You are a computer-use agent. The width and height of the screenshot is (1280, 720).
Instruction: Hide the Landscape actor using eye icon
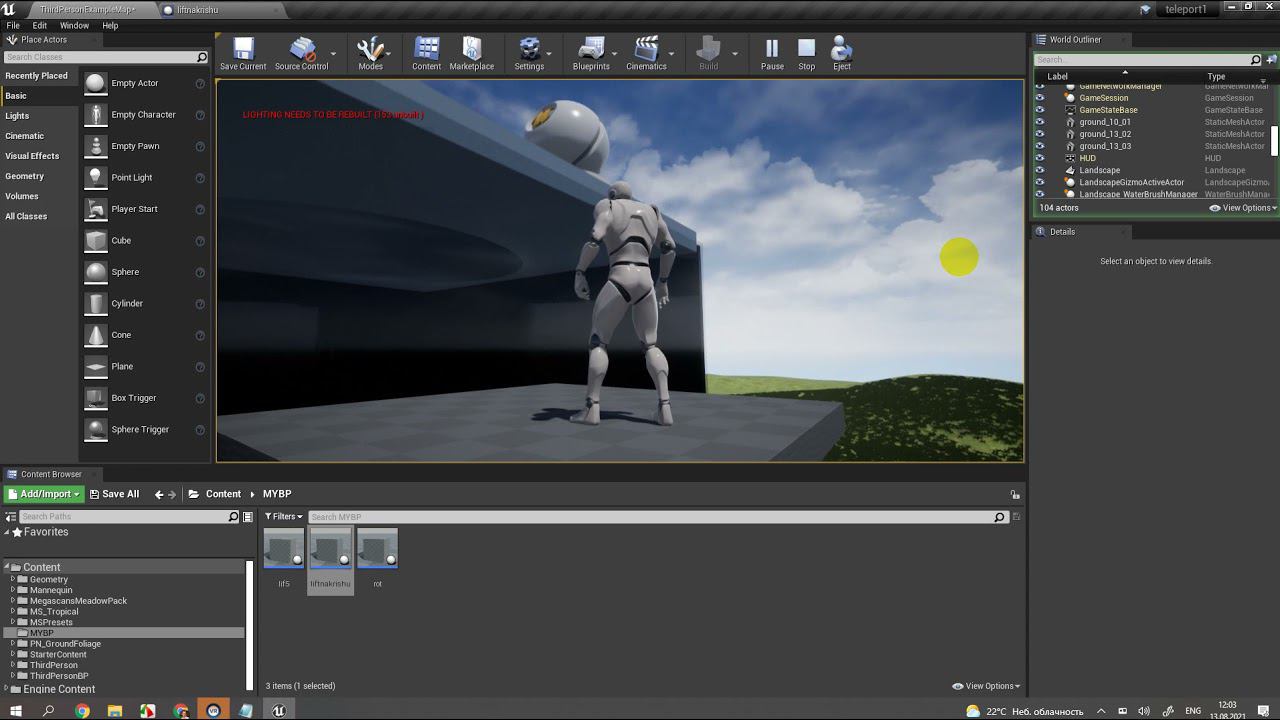[x=1040, y=170]
